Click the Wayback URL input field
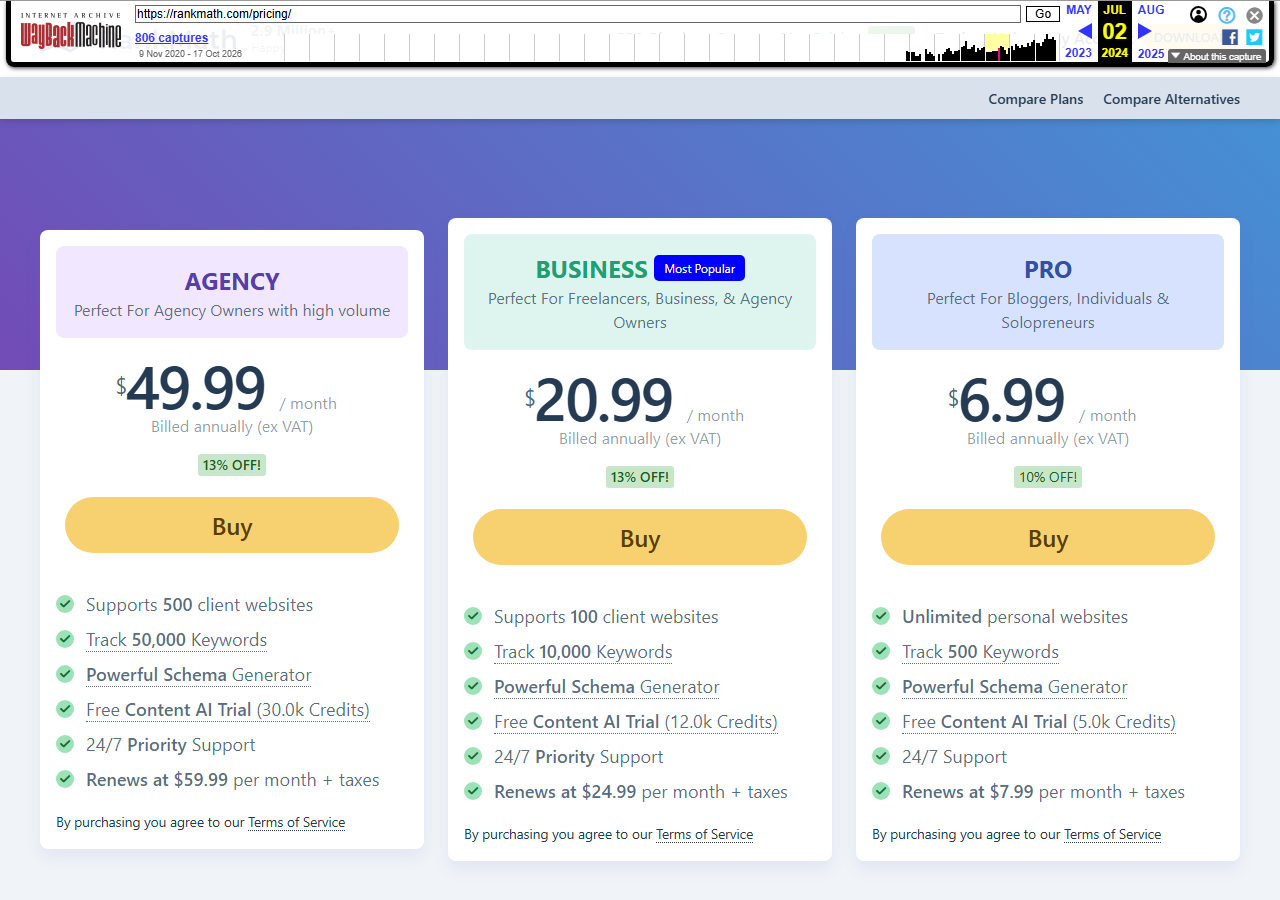The height and width of the screenshot is (900, 1280). (x=578, y=14)
